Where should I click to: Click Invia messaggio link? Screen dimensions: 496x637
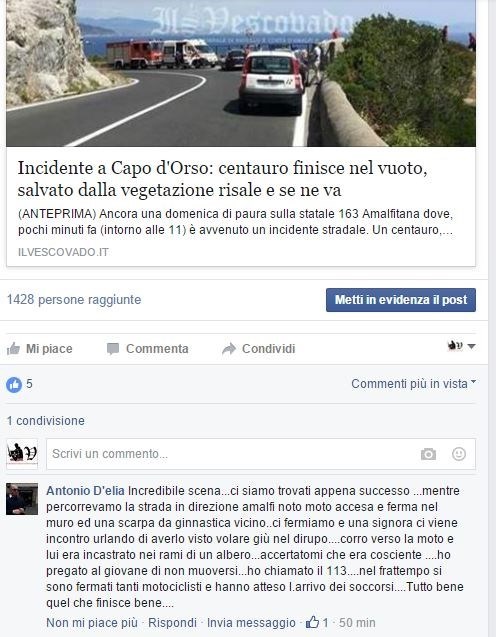tap(251, 623)
